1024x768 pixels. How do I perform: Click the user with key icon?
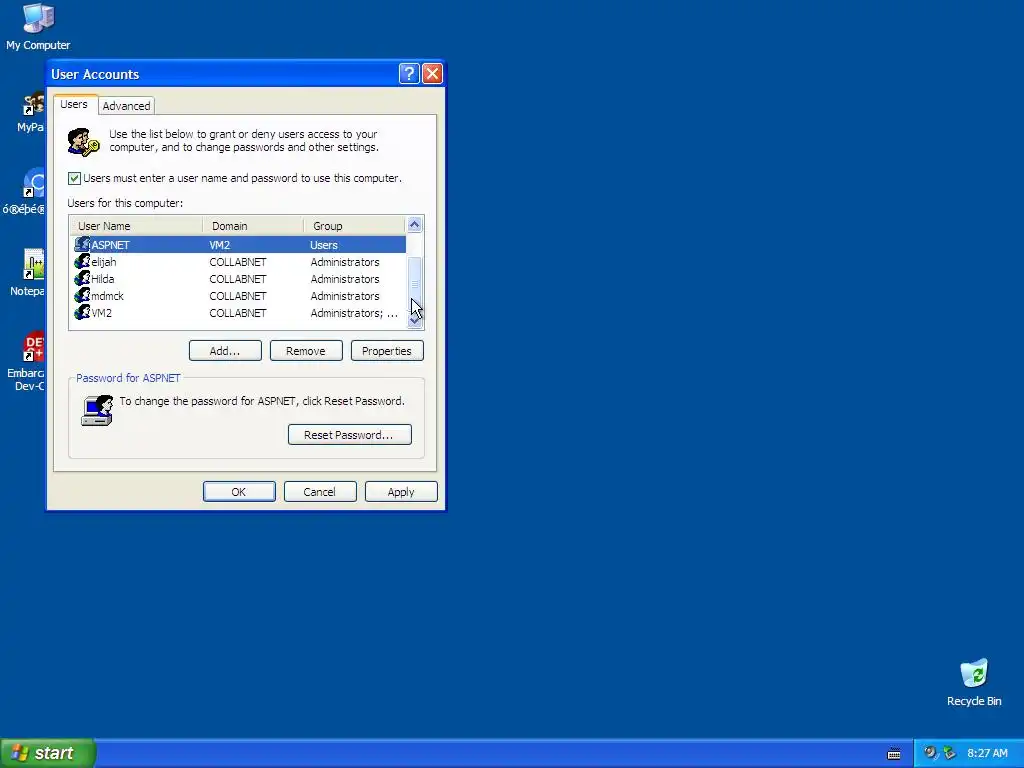84,142
